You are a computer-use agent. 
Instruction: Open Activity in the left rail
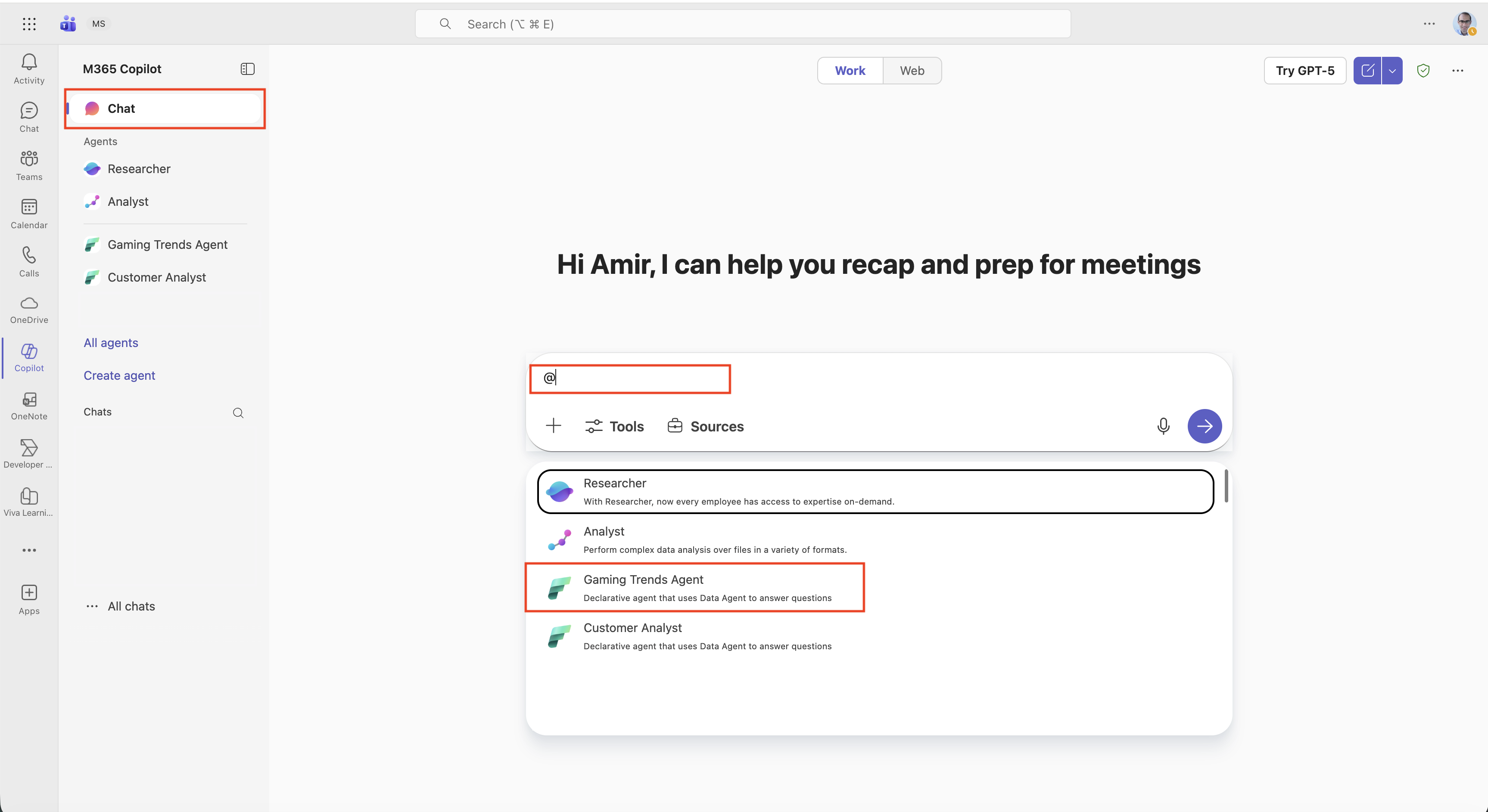[29, 69]
